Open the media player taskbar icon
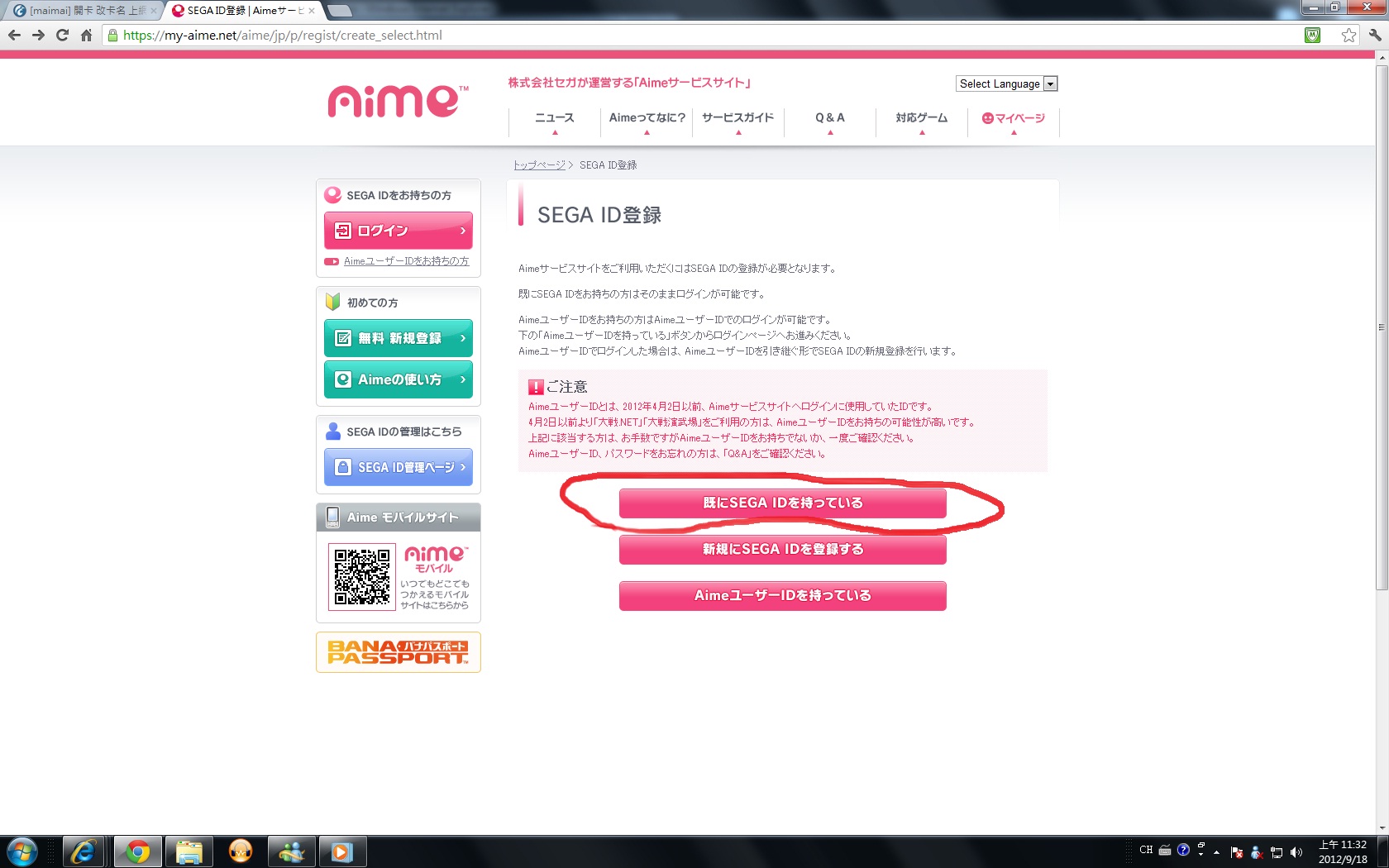This screenshot has width=1389, height=868. 342,851
